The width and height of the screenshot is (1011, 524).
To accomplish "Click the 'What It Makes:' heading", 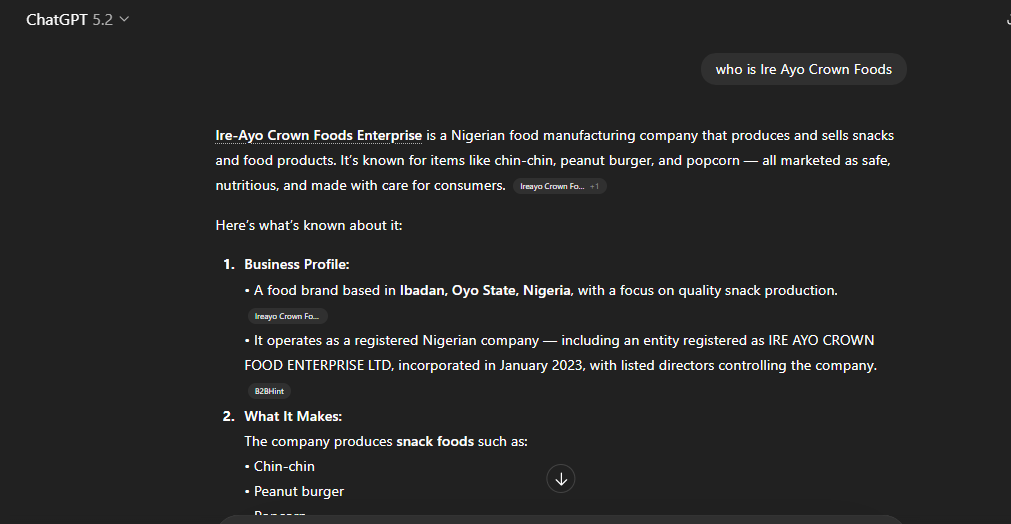I will [x=293, y=416].
